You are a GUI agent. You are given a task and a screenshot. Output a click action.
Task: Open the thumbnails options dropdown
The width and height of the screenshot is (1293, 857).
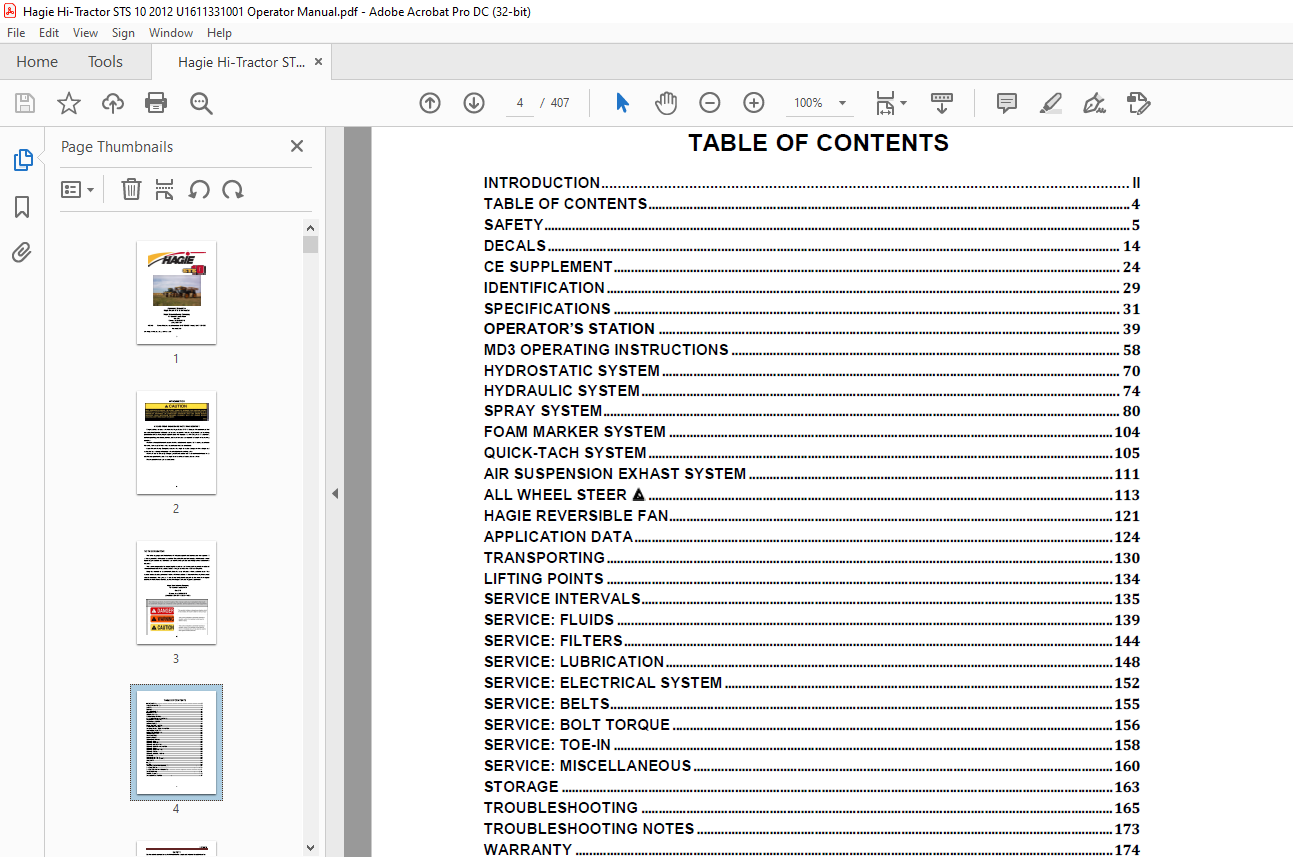77,189
